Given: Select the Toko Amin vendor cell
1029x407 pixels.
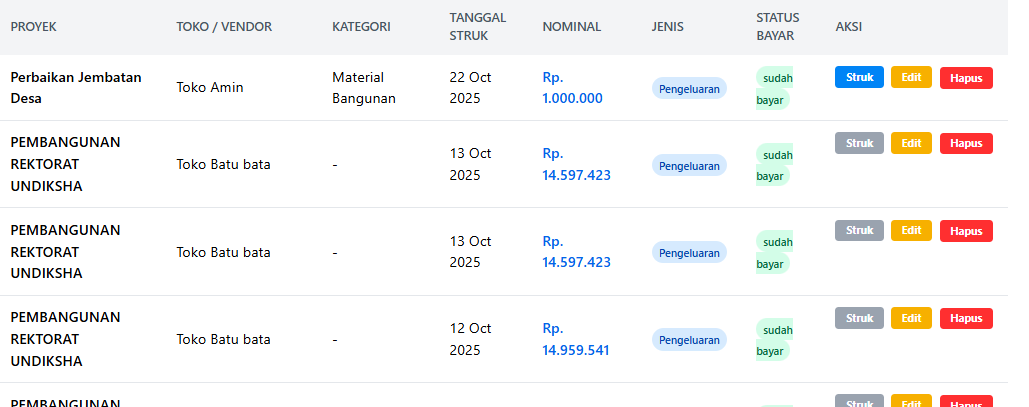Looking at the screenshot, I should click(210, 87).
